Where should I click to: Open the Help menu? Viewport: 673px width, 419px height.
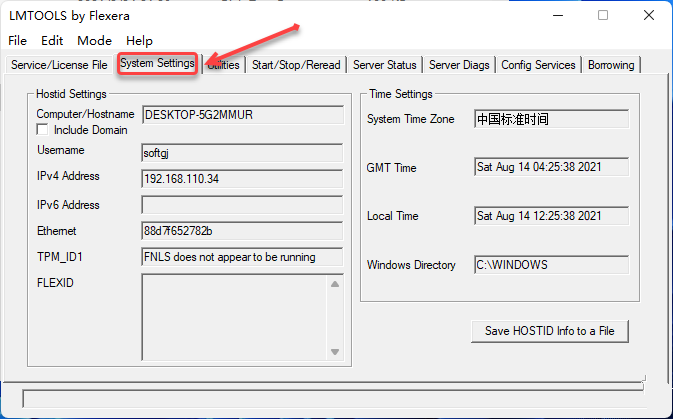(139, 41)
